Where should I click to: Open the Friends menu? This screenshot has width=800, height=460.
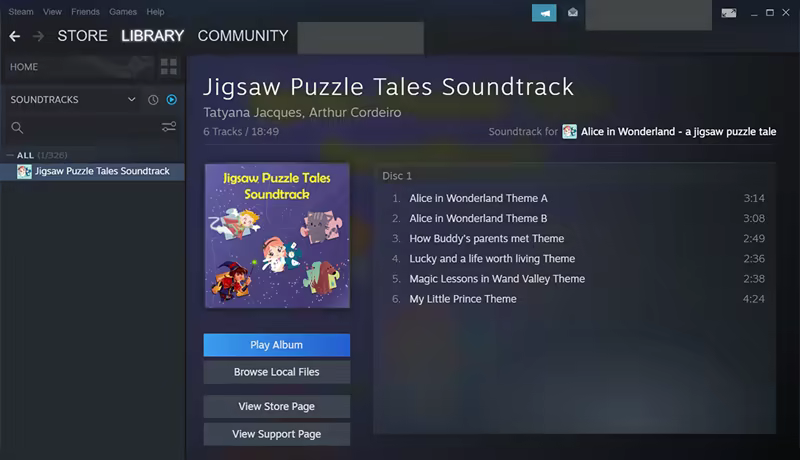point(85,12)
